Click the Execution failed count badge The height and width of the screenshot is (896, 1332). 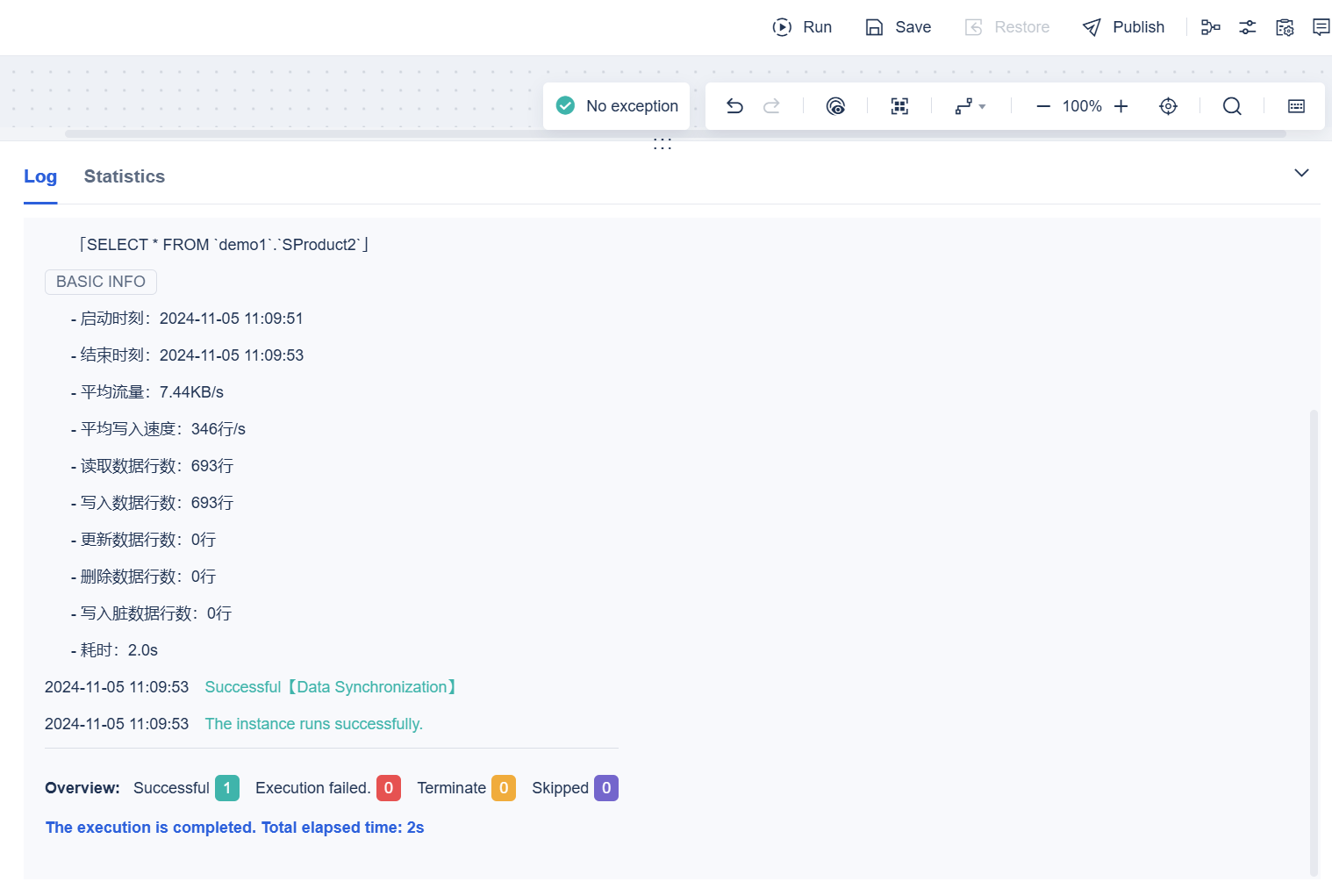point(389,788)
